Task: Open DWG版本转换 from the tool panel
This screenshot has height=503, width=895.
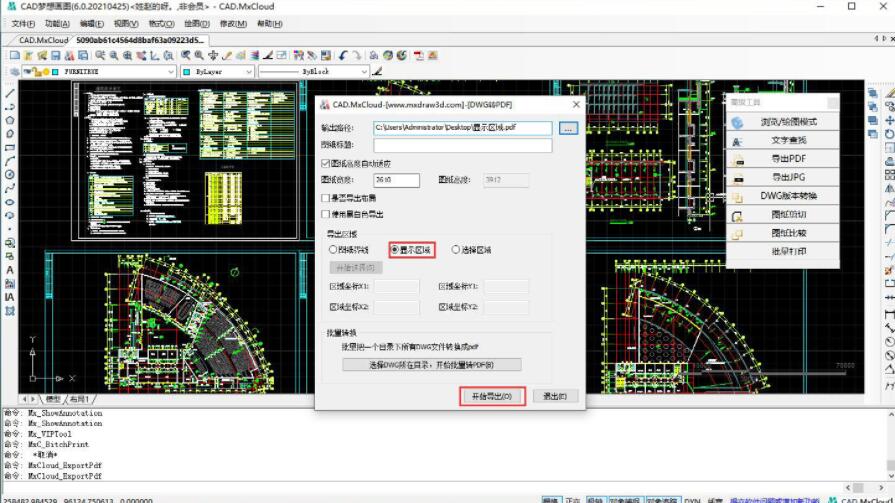Action: tap(782, 196)
